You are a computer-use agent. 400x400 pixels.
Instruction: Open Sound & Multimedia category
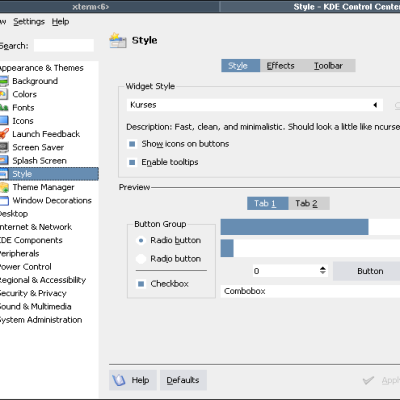[x=35, y=307]
